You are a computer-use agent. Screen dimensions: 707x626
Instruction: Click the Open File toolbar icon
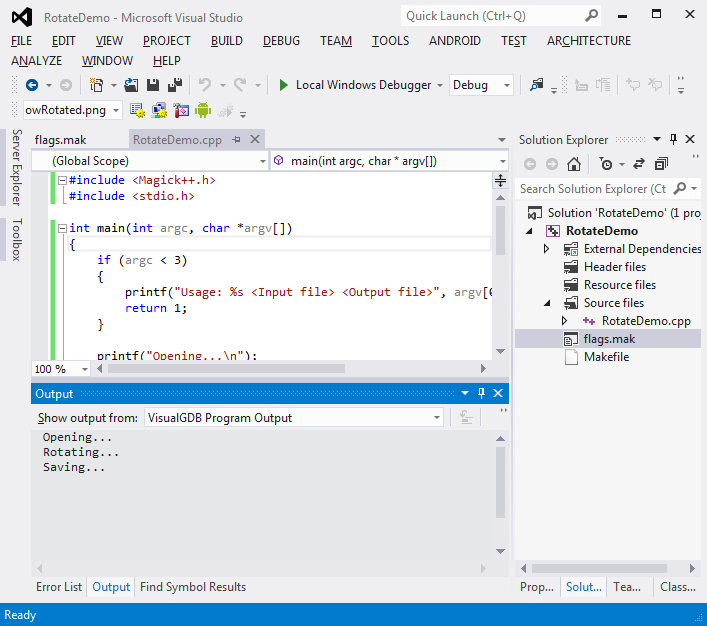pos(131,85)
